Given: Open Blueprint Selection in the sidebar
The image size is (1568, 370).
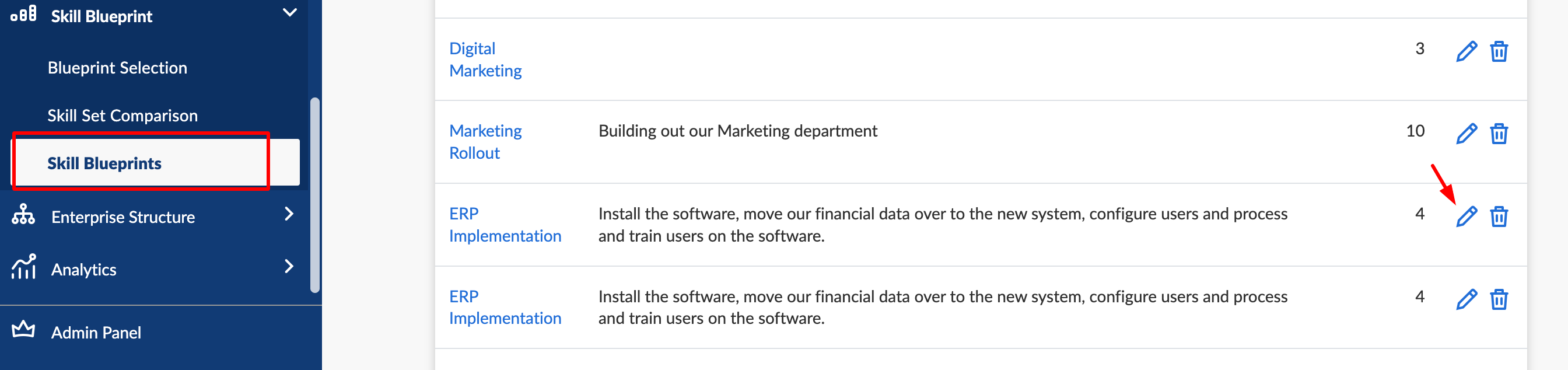Looking at the screenshot, I should coord(117,68).
